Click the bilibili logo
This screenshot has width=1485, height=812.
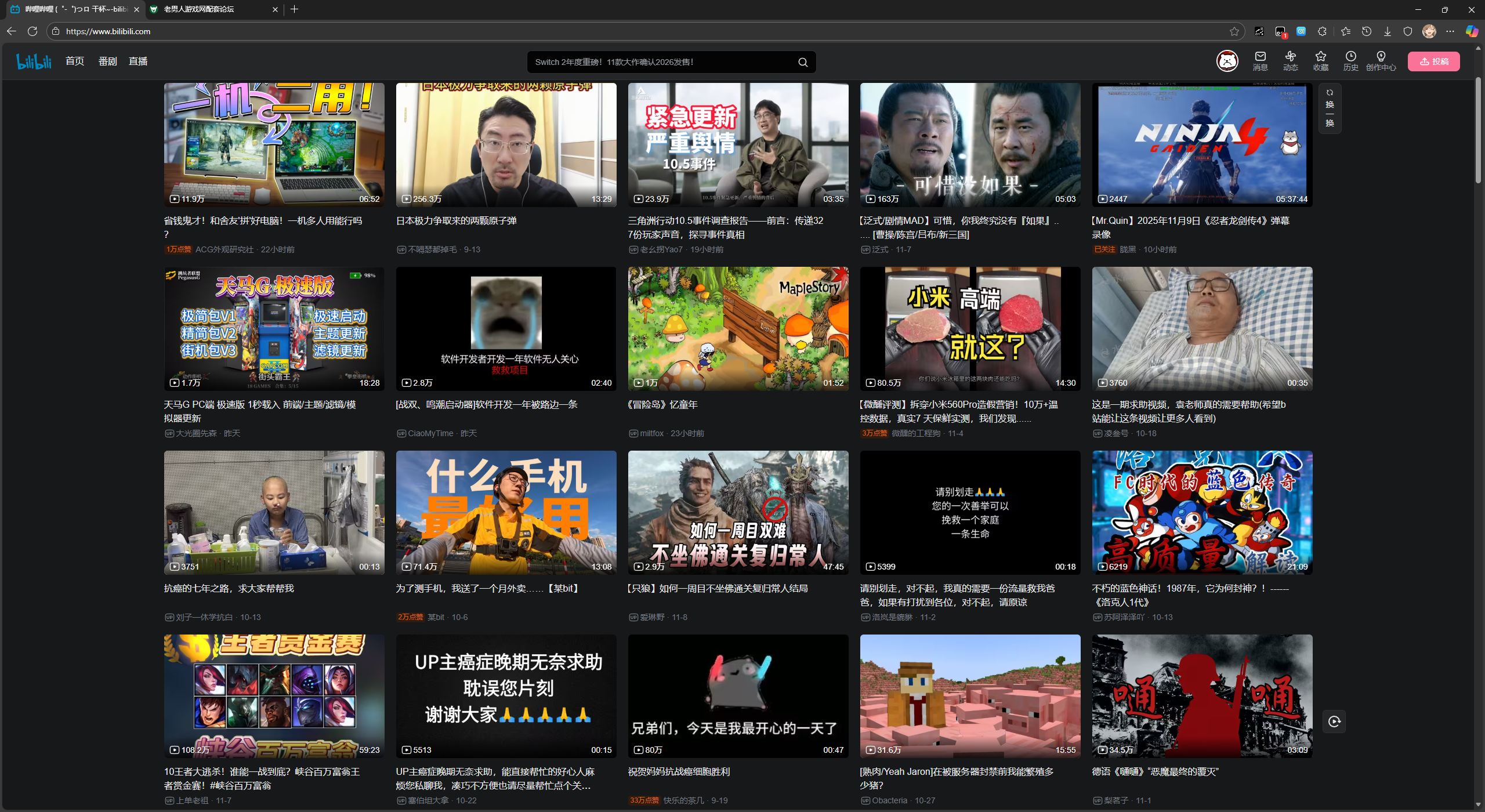(34, 61)
